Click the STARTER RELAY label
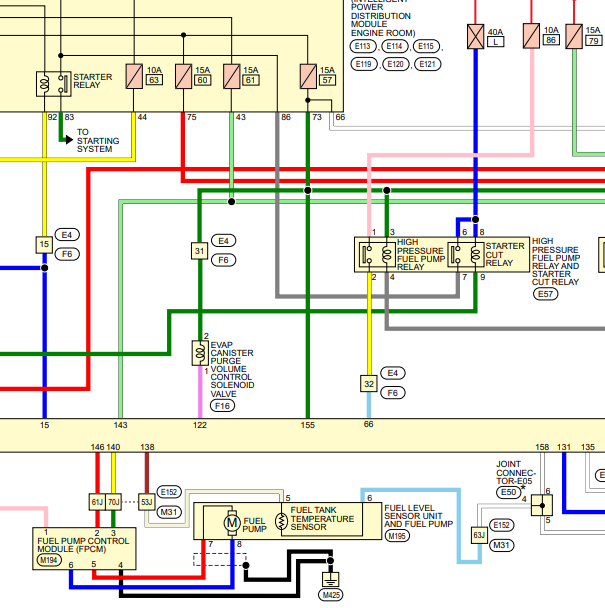605x608 pixels. pos(93,81)
